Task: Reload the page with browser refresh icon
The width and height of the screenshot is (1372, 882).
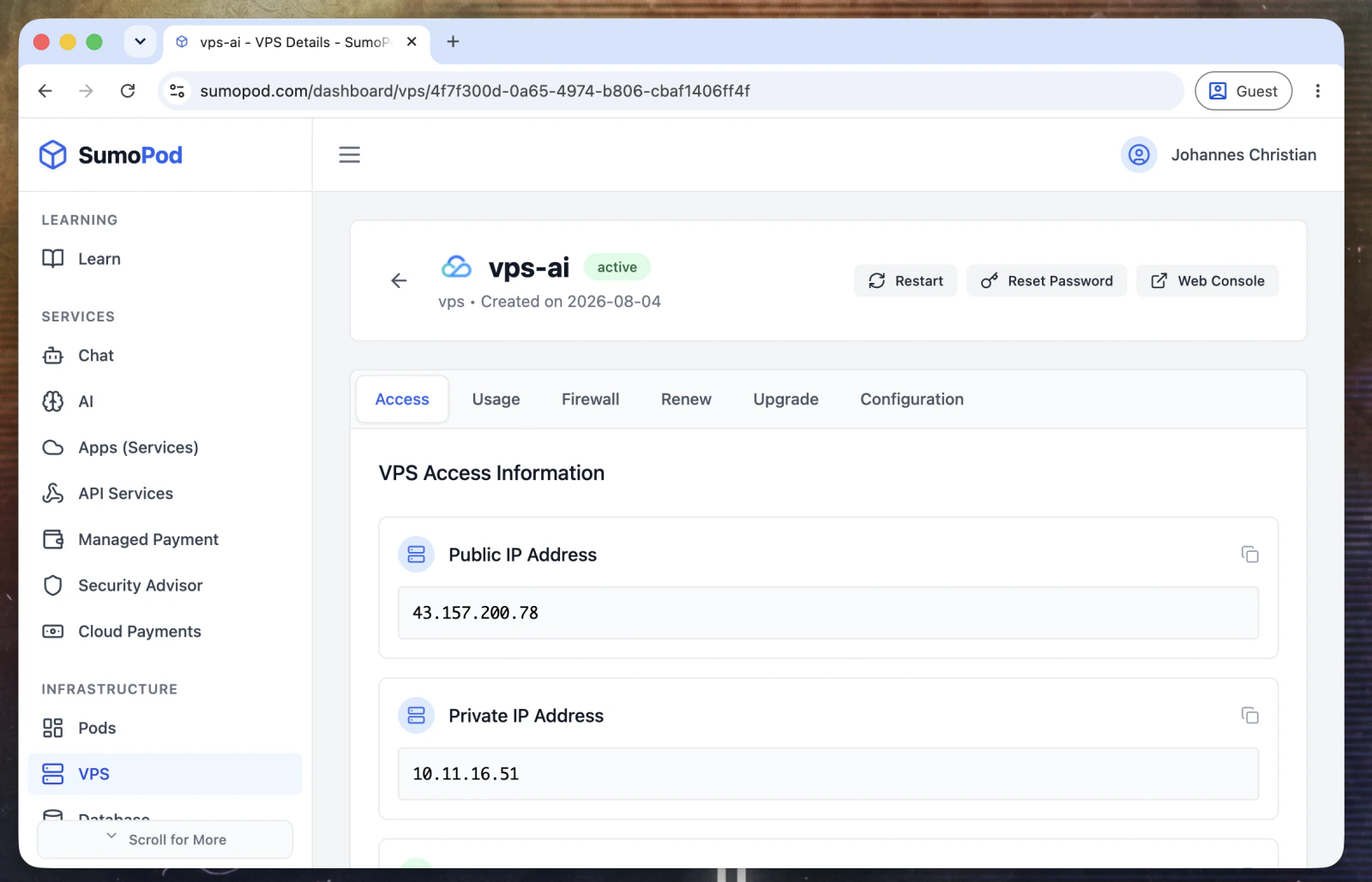Action: click(128, 91)
